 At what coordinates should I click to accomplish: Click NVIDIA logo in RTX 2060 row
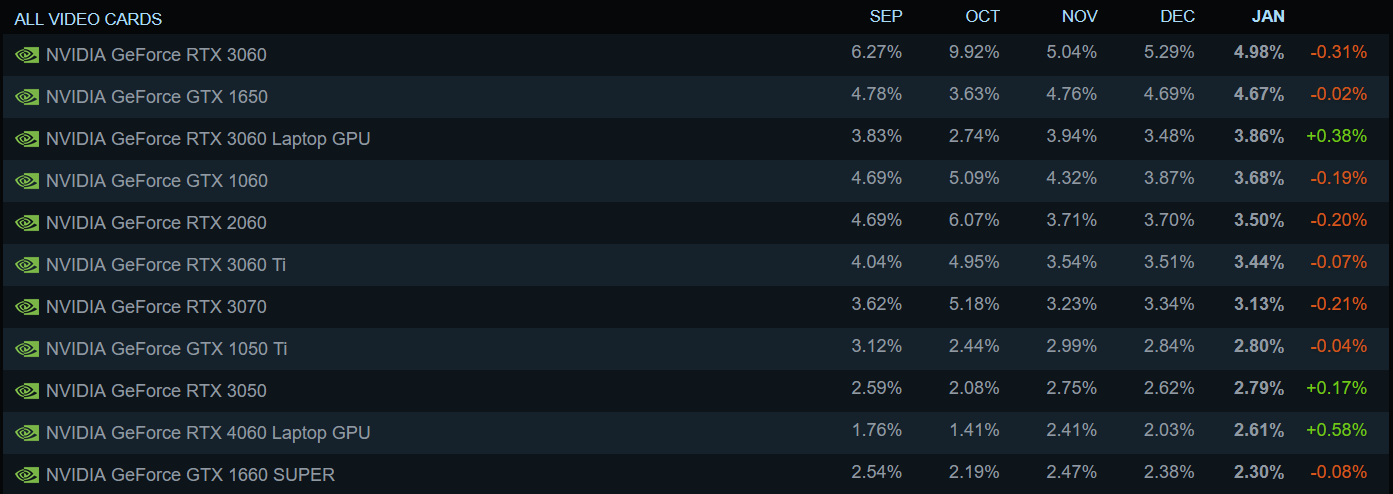pos(27,223)
